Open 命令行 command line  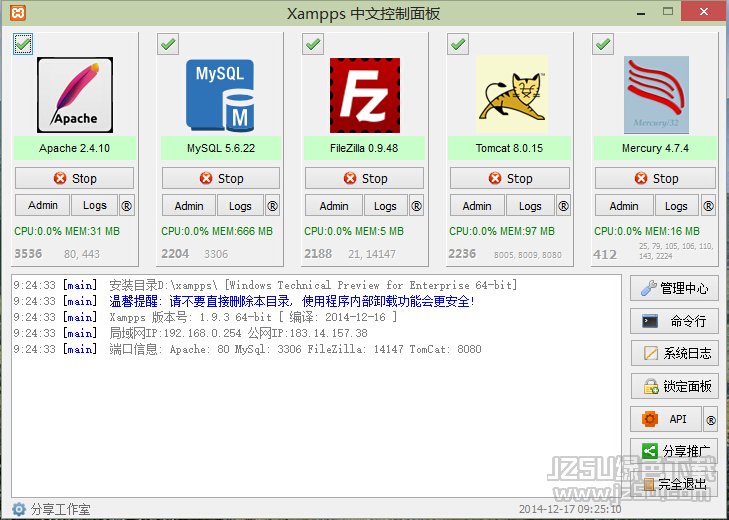(674, 321)
